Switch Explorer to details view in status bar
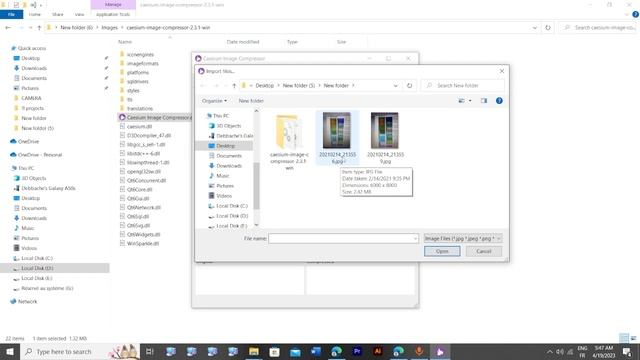 (x=624, y=338)
